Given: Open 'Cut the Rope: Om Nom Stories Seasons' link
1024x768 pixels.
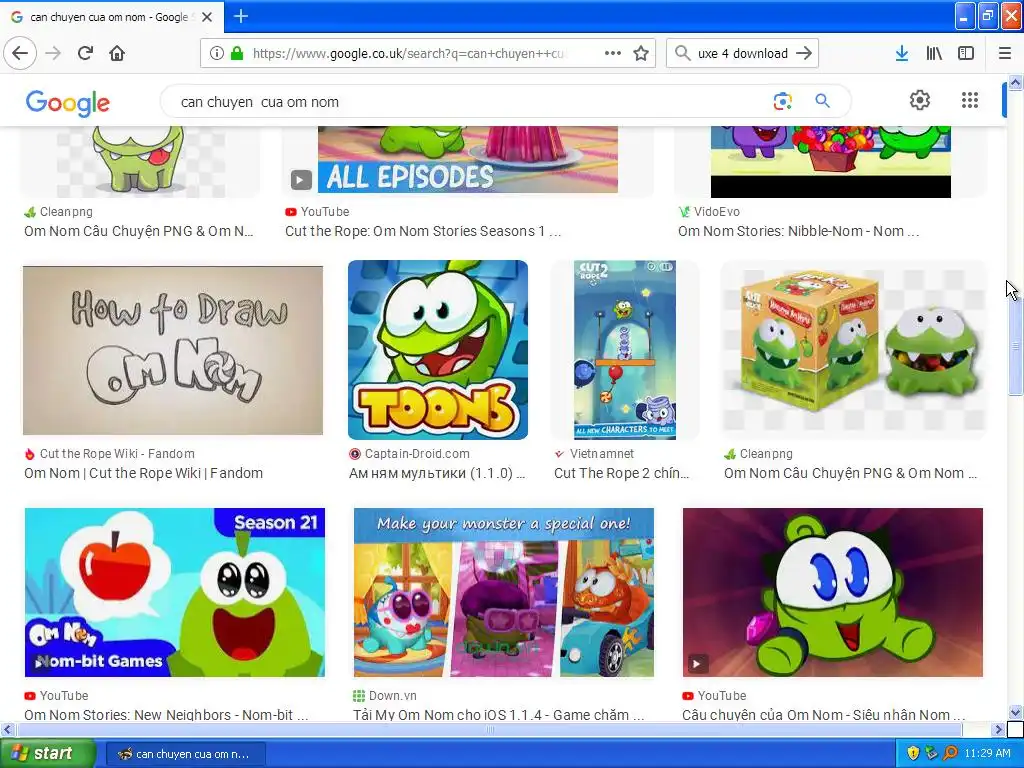Looking at the screenshot, I should pos(423,231).
